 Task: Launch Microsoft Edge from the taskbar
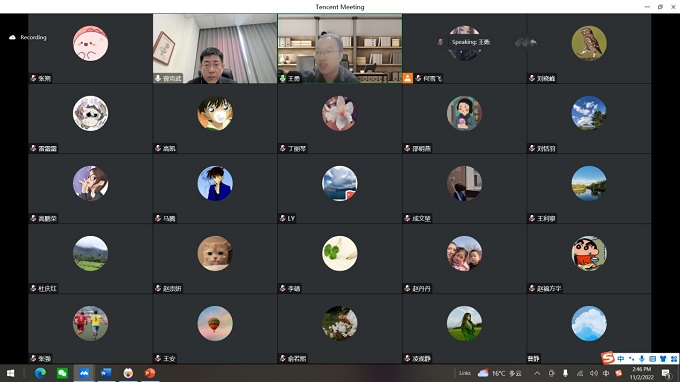tap(40, 373)
